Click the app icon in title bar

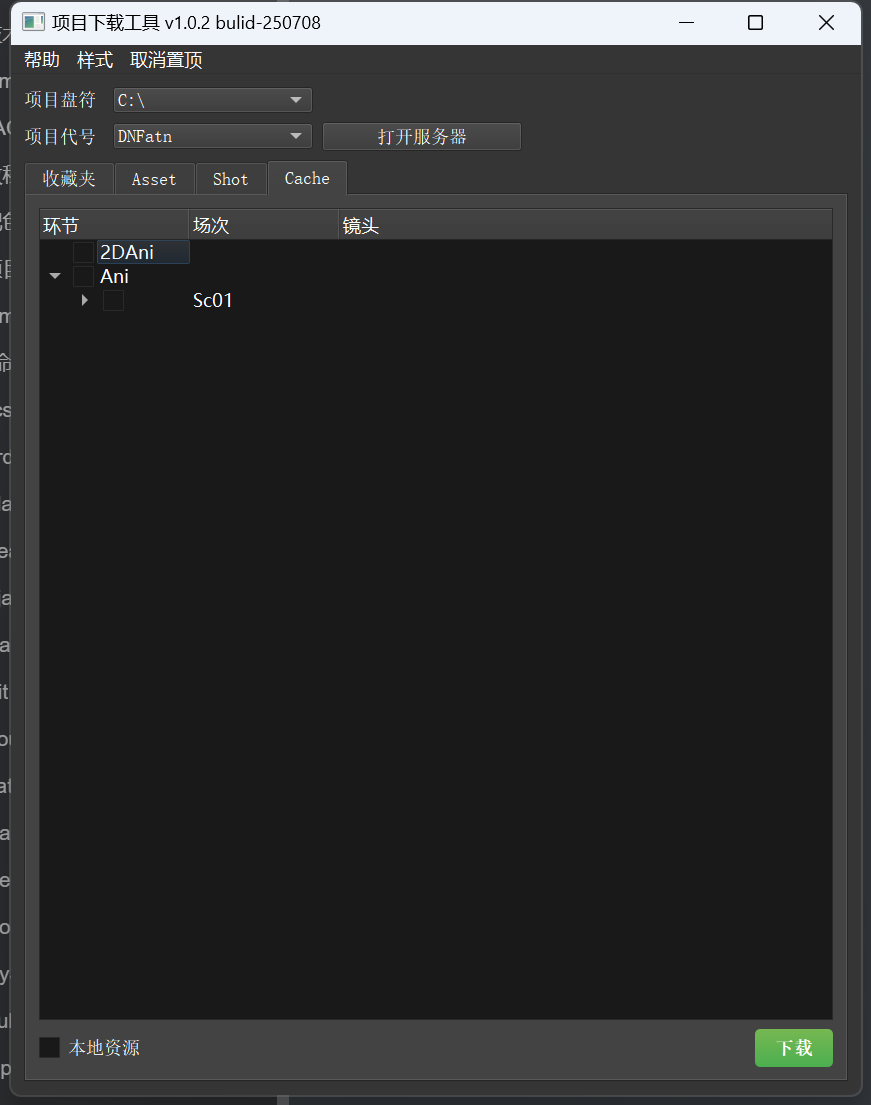pyautogui.click(x=33, y=23)
